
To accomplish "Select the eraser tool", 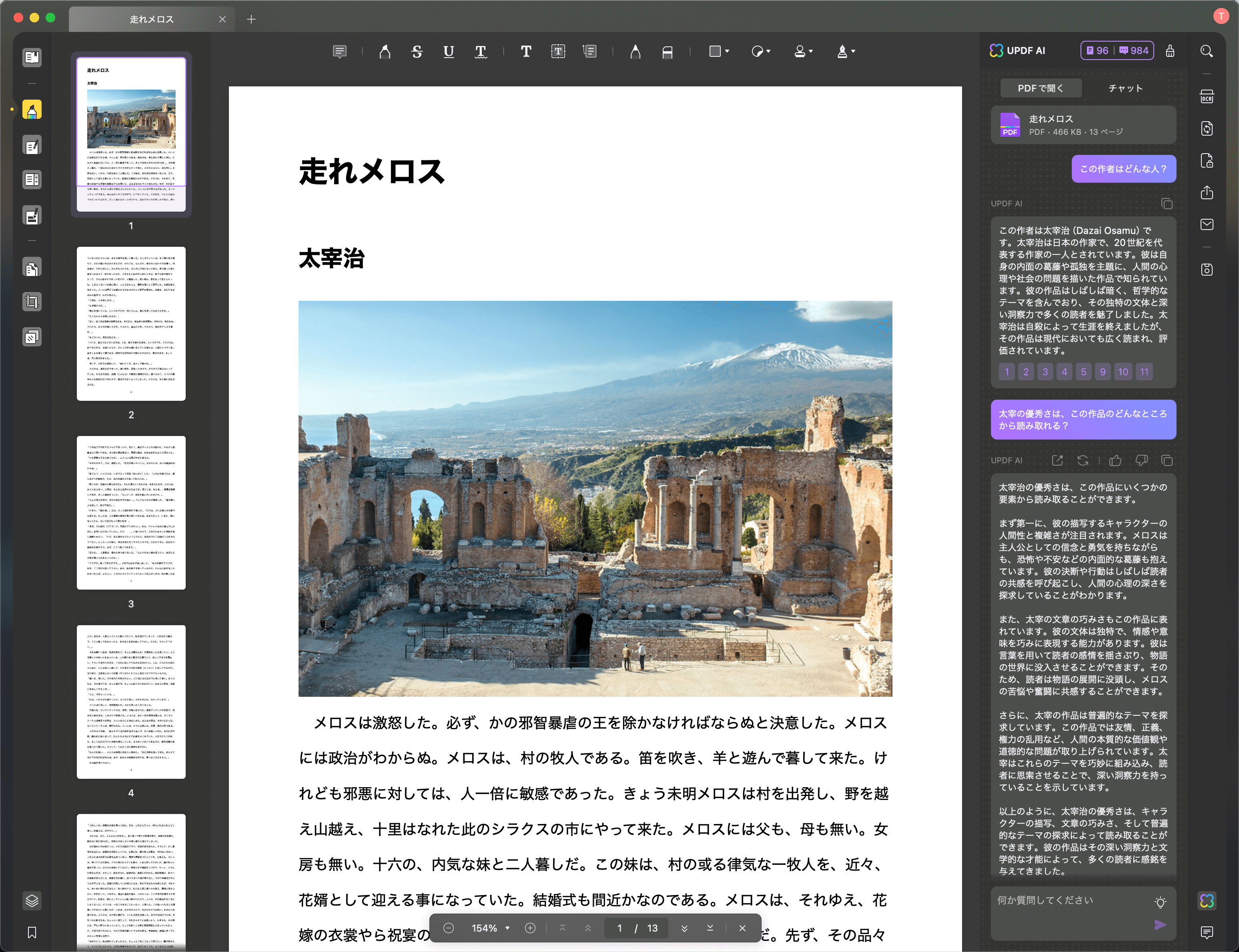I will (x=667, y=52).
